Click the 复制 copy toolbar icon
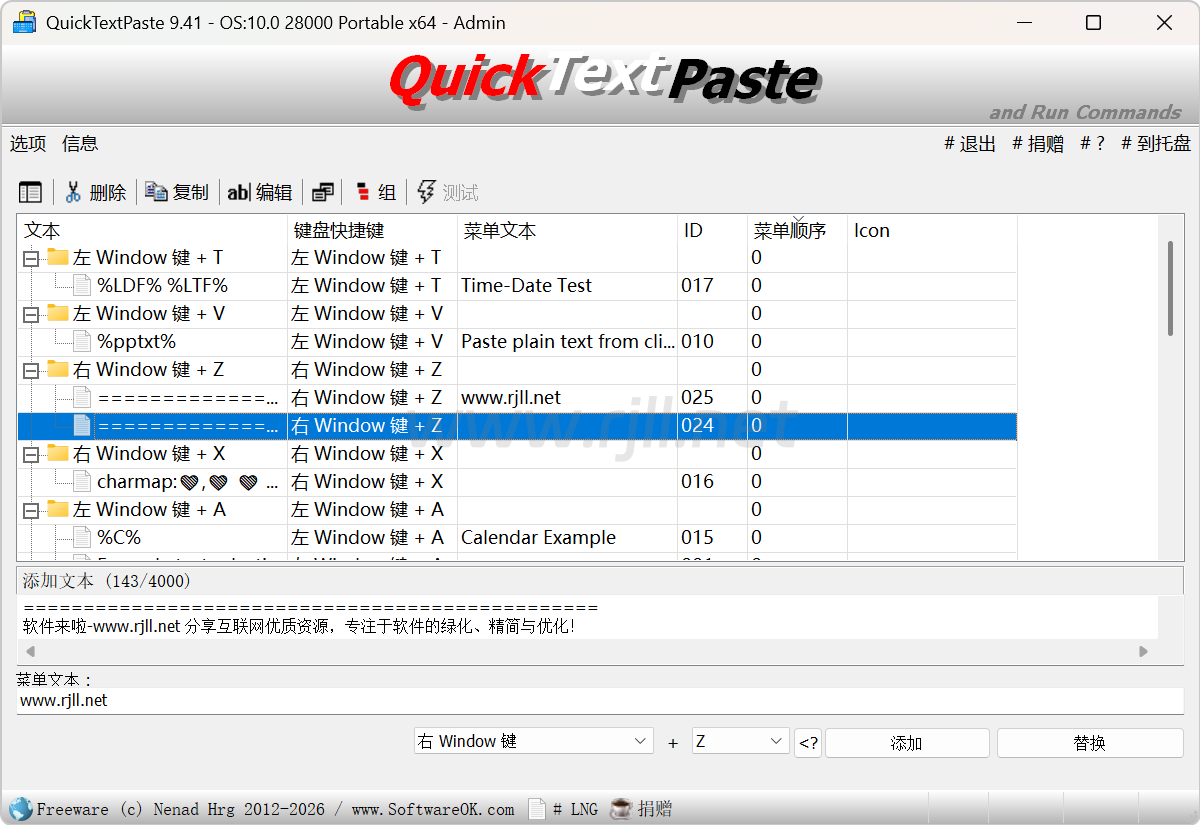 pos(156,193)
